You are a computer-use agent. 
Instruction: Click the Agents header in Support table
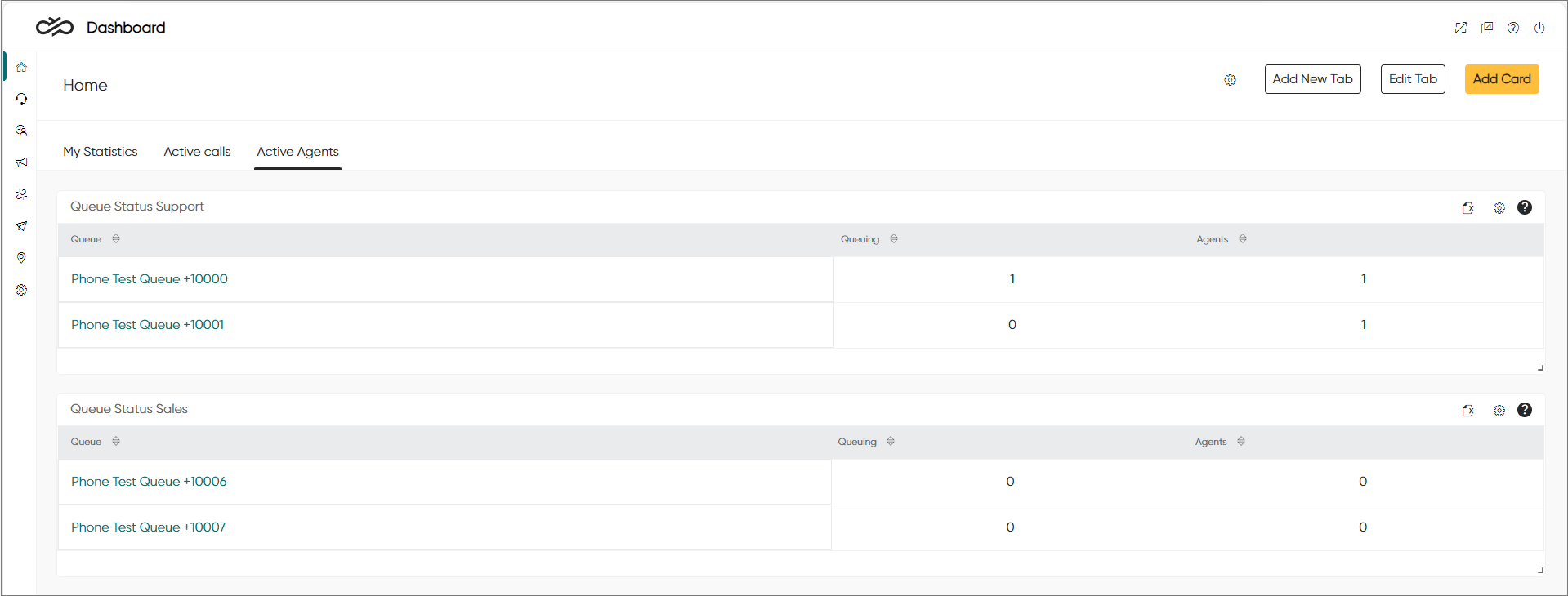1213,239
